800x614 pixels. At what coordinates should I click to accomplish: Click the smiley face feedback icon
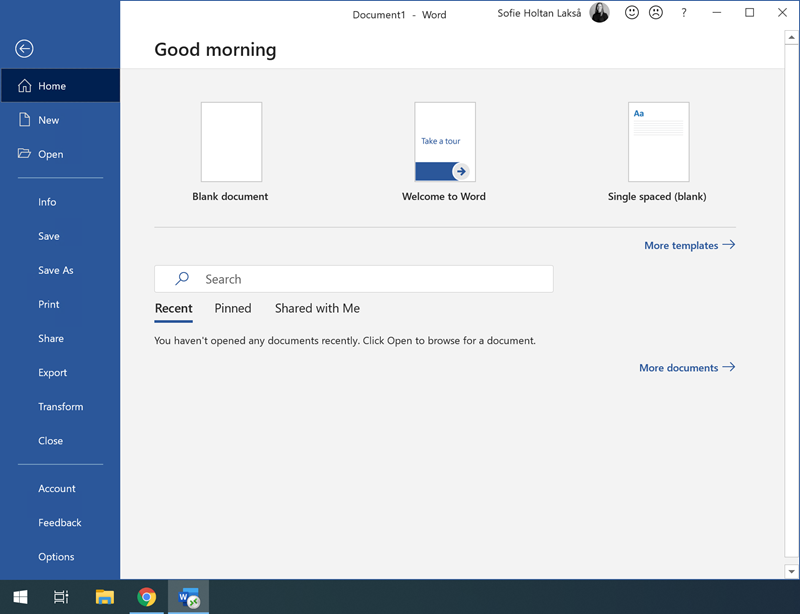(x=632, y=12)
